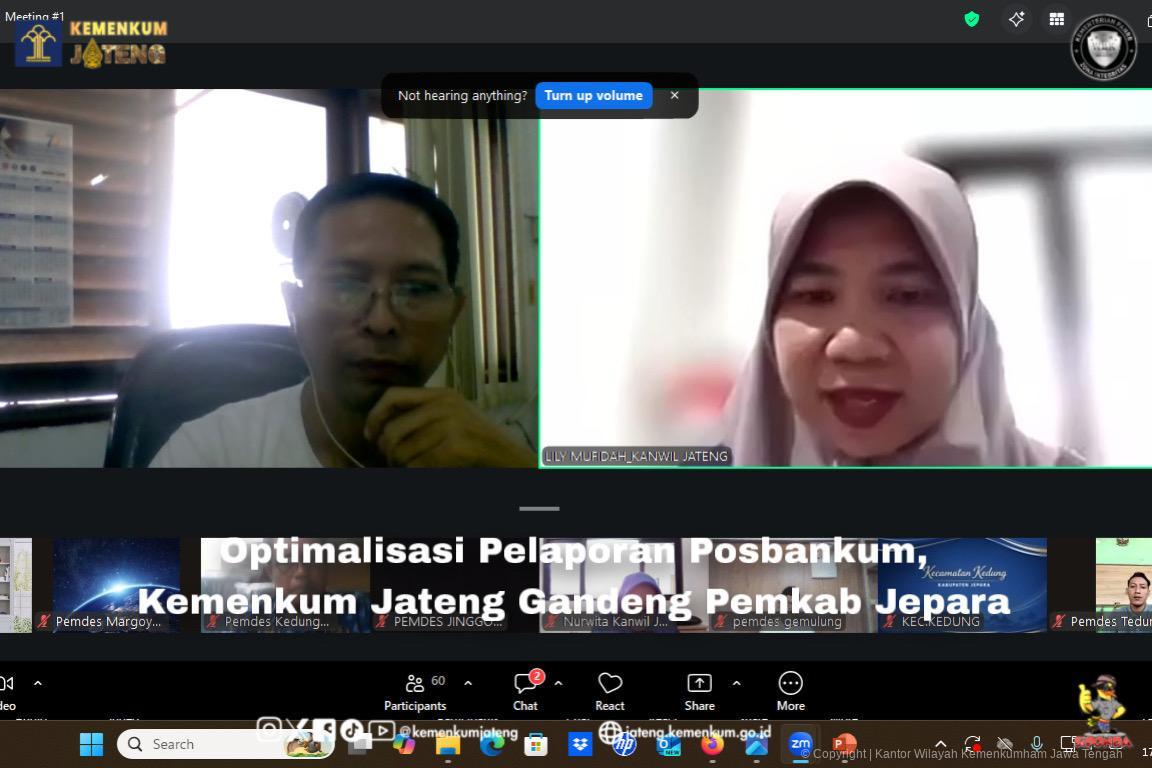The image size is (1152, 768).
Task: Click the taskbar Search box
Action: (x=225, y=744)
